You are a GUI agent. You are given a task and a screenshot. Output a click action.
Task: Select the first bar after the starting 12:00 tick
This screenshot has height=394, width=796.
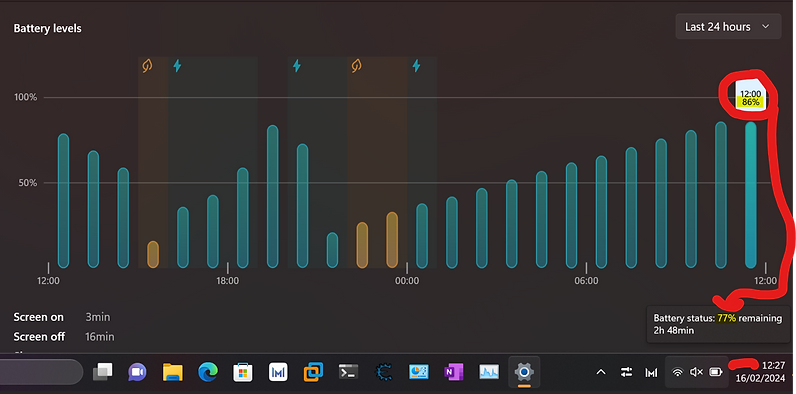(63, 201)
